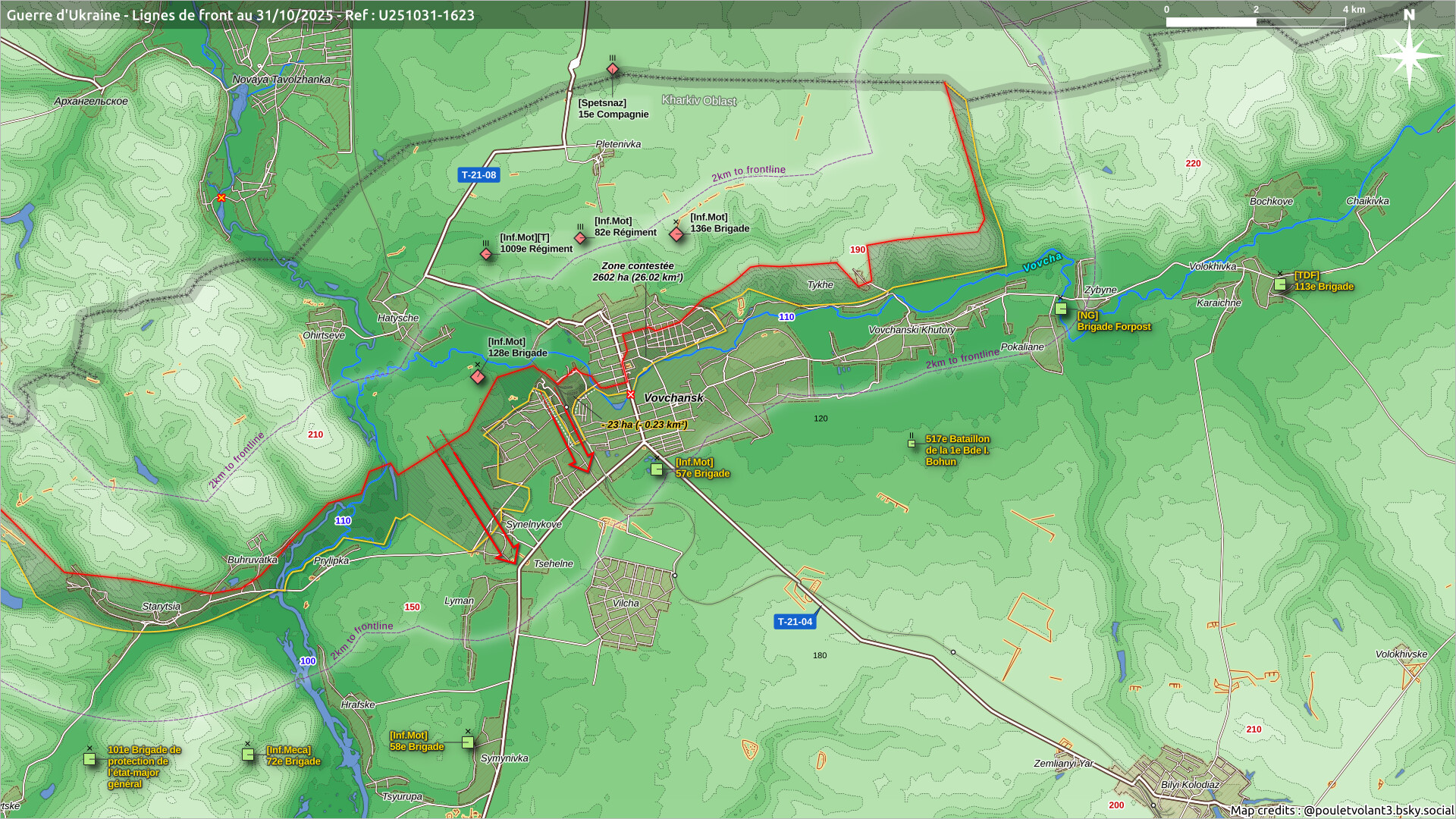Click the NG Brigade Forpost green marker
This screenshot has height=819, width=1456.
1061,309
